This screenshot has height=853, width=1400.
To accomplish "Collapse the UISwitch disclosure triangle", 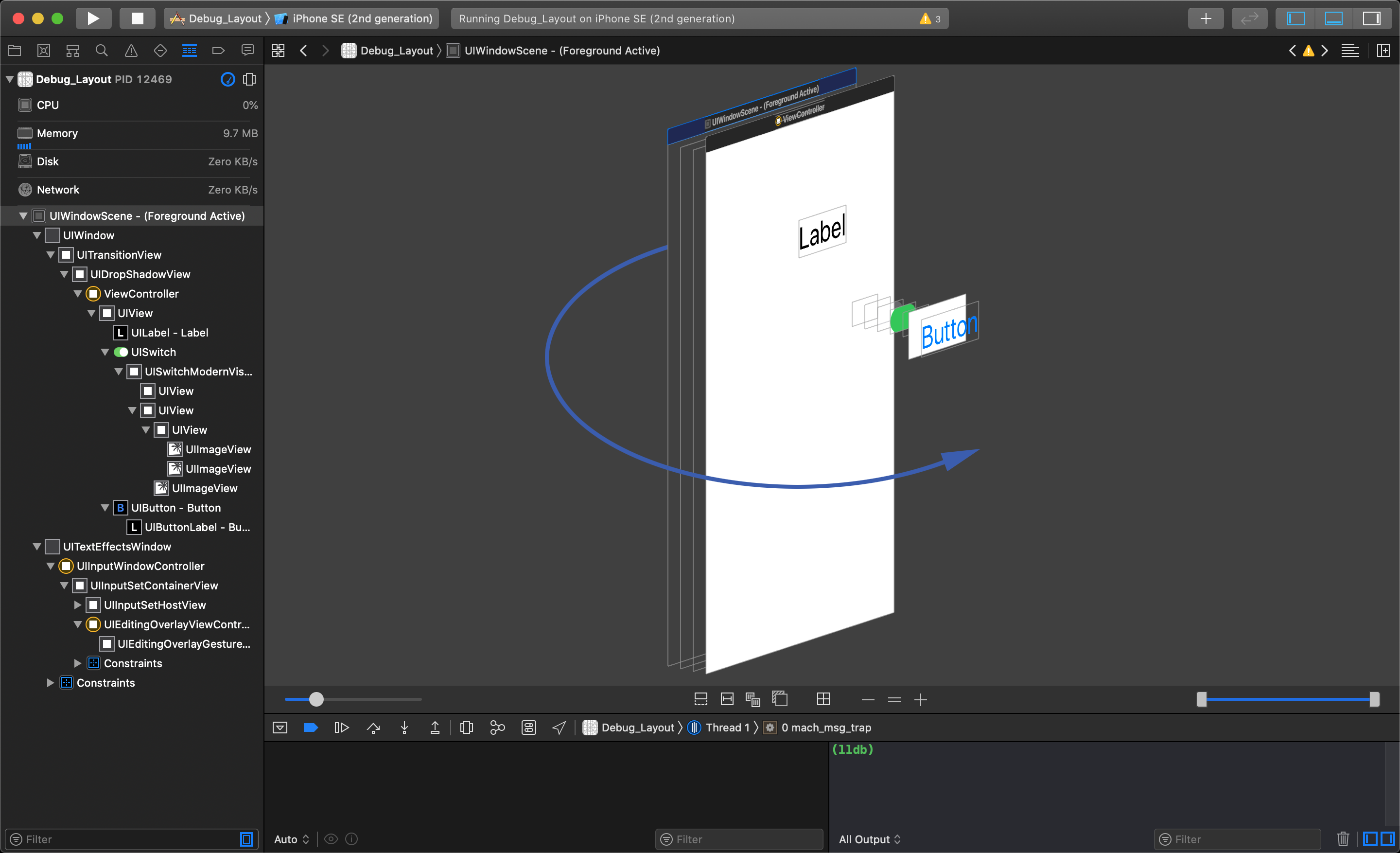I will tap(105, 353).
